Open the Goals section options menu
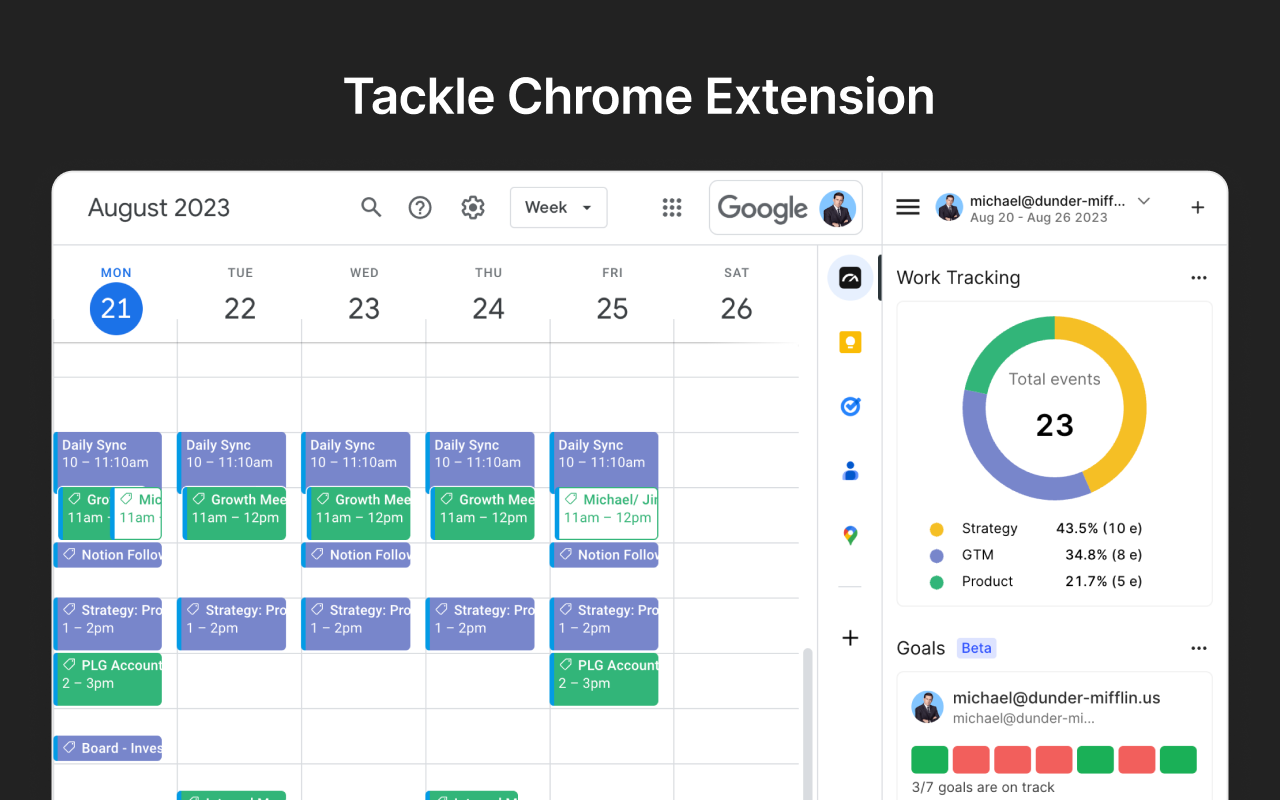Viewport: 1280px width, 800px height. (x=1198, y=647)
